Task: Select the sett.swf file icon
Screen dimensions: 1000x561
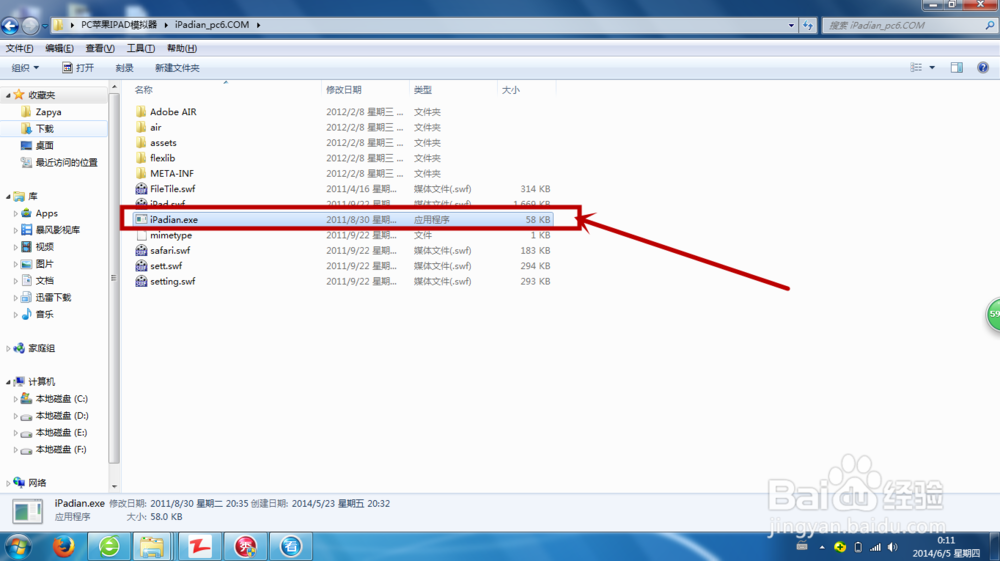Action: point(141,266)
